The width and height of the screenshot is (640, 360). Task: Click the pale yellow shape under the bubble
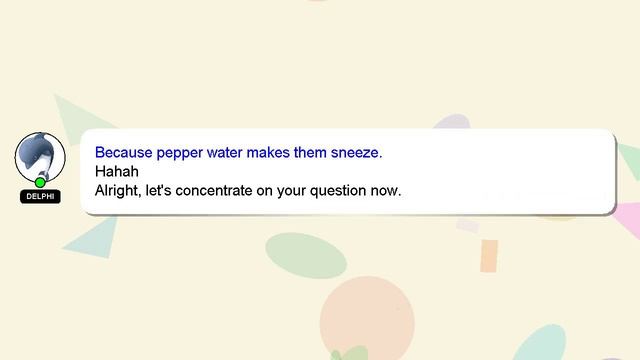[559, 218]
